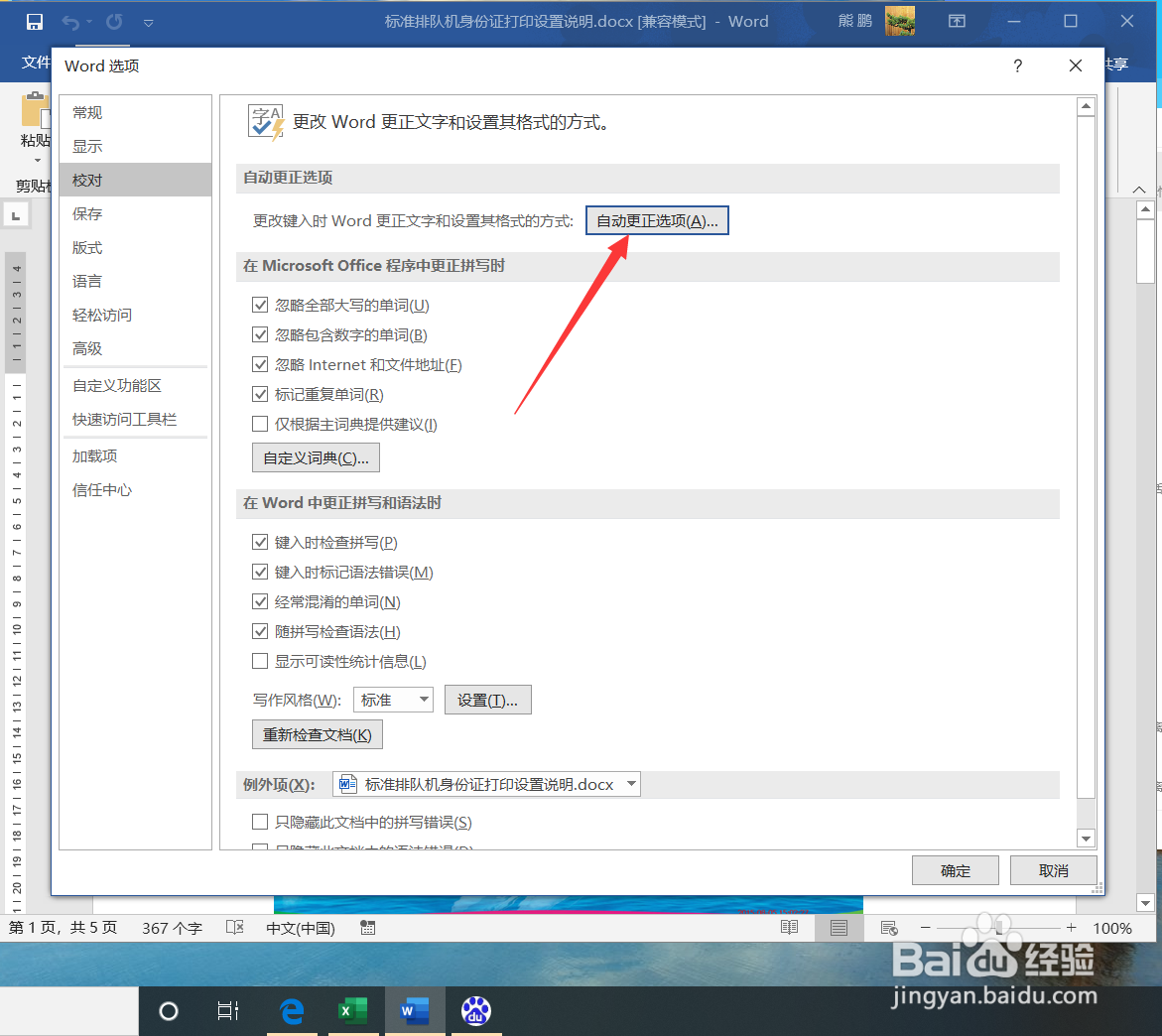The height and width of the screenshot is (1036, 1162).
Task: Click the 自动更正选项(A) button
Action: [x=657, y=221]
